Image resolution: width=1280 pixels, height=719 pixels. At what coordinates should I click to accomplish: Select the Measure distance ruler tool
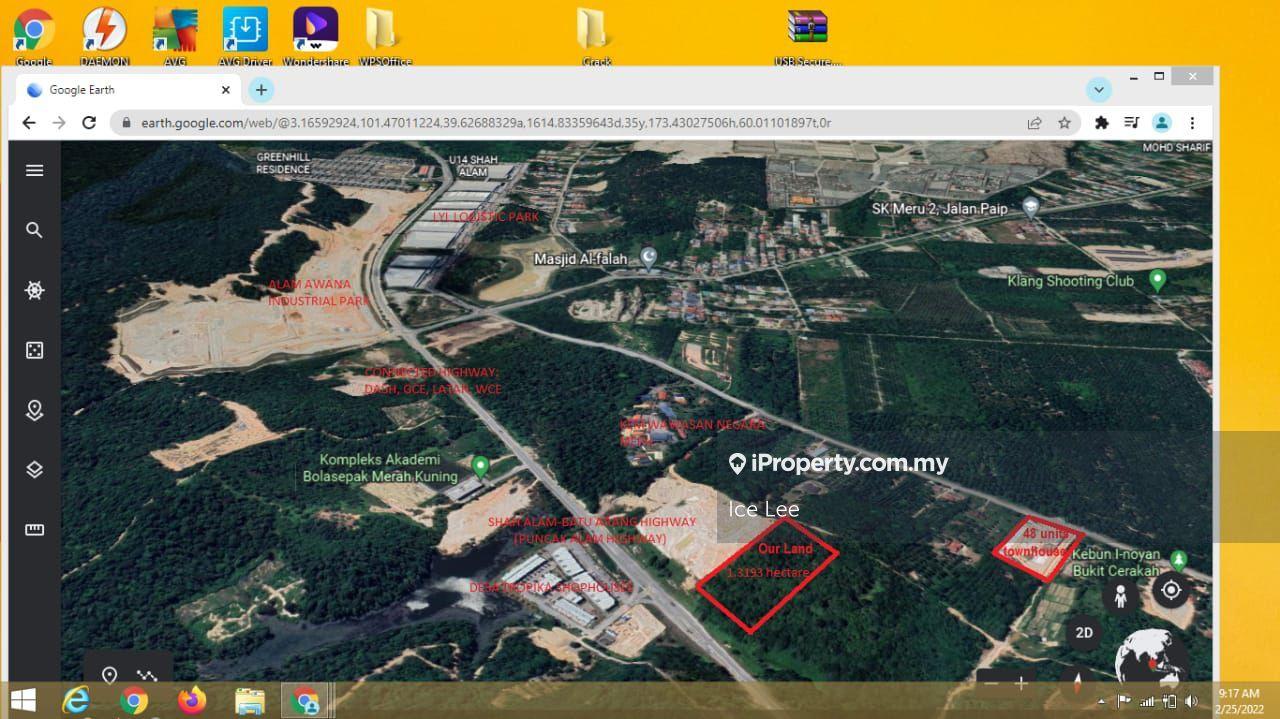point(34,530)
